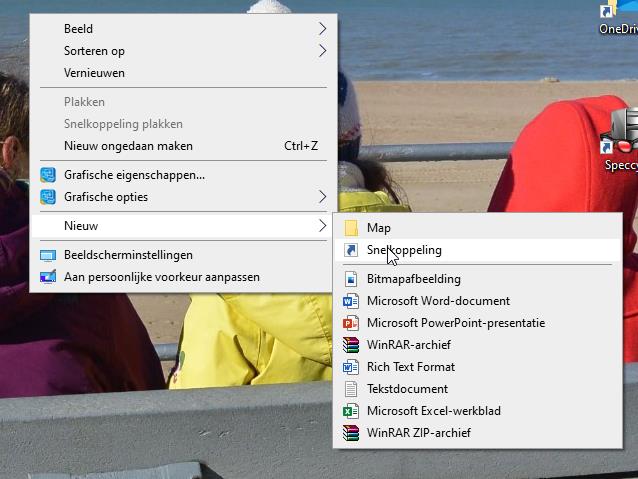Create a new Tekstdocument
Screen dimensions: 638x479
407,389
